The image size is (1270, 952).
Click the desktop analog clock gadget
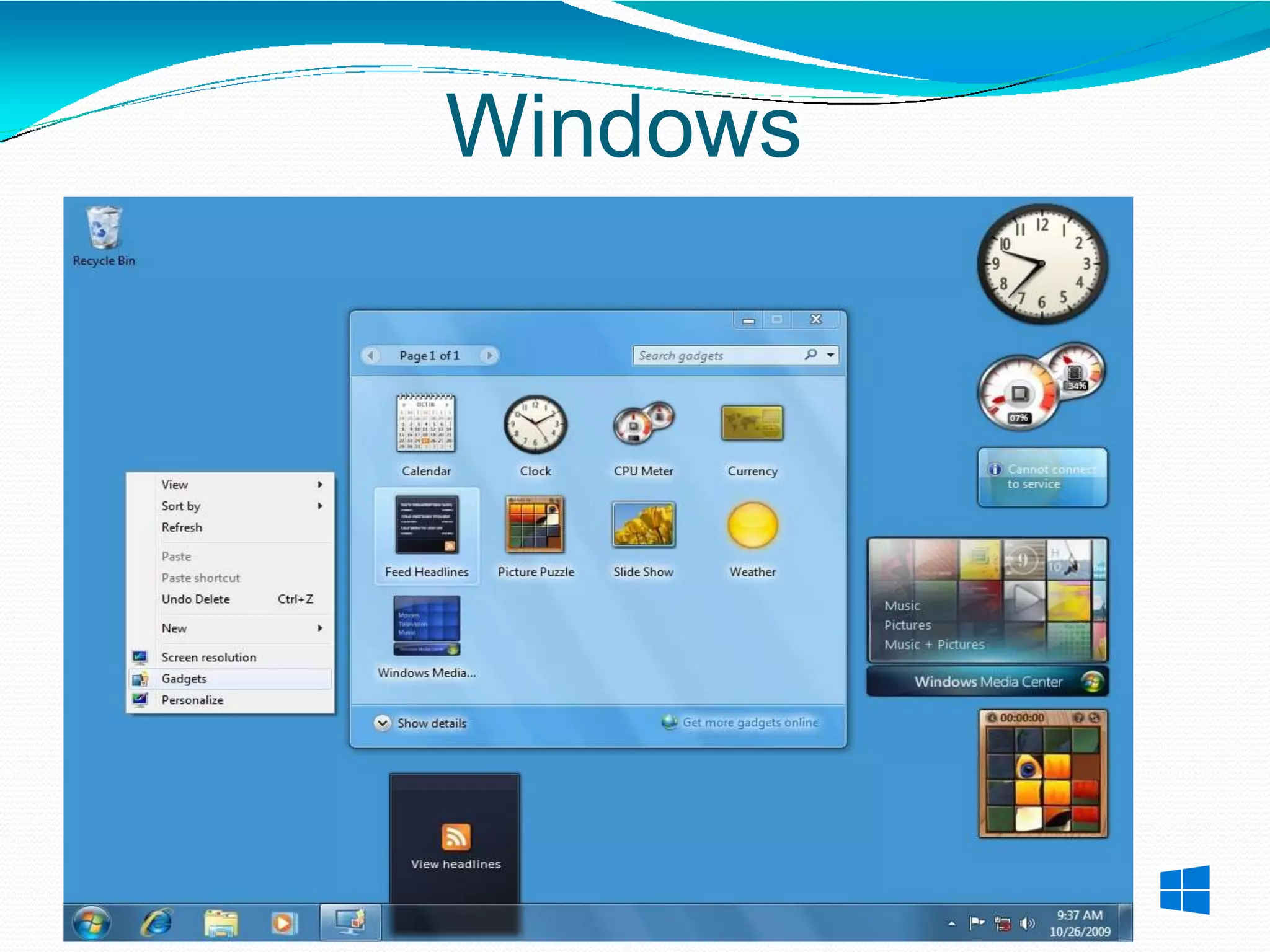point(1042,264)
